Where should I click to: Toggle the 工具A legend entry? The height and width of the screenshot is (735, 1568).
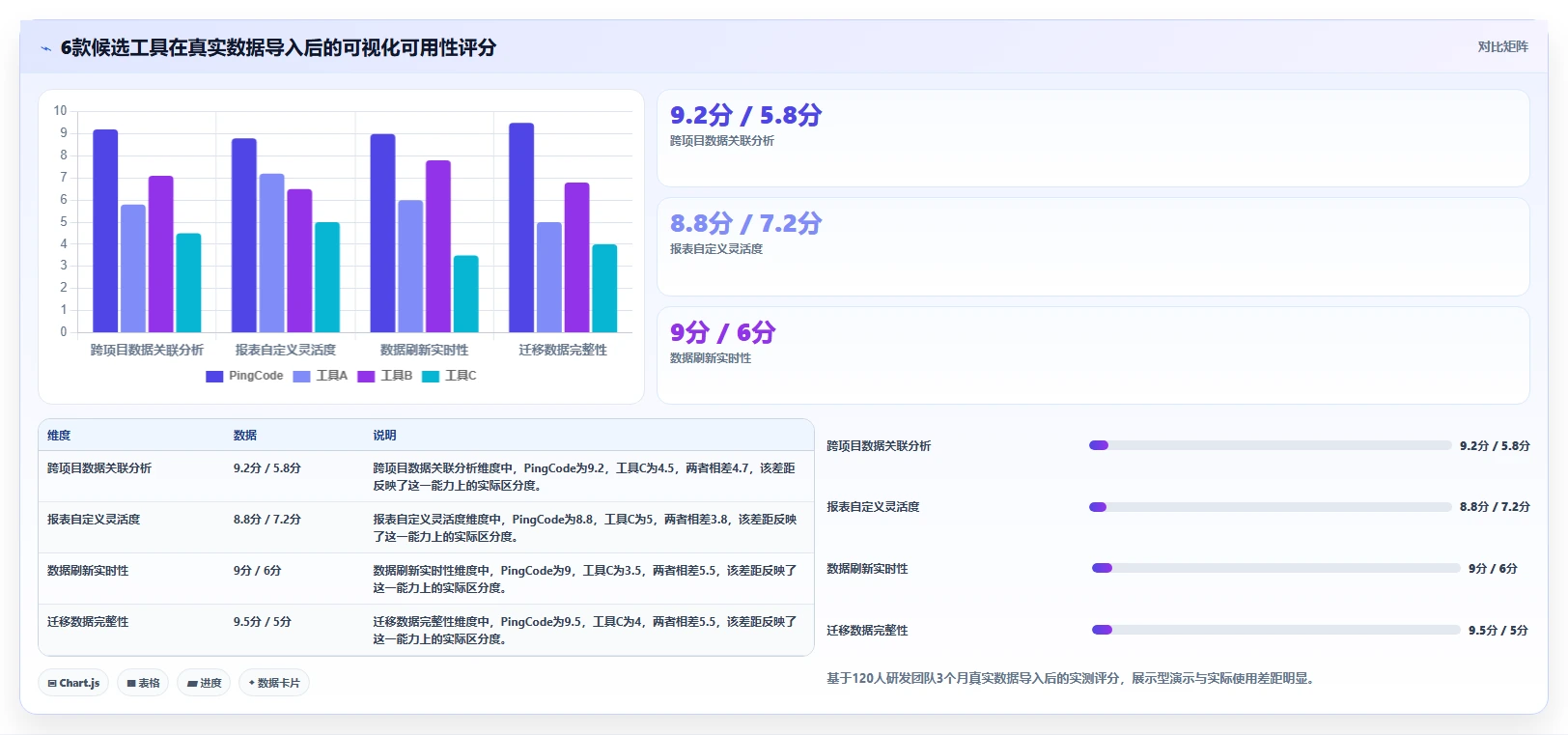click(x=321, y=376)
